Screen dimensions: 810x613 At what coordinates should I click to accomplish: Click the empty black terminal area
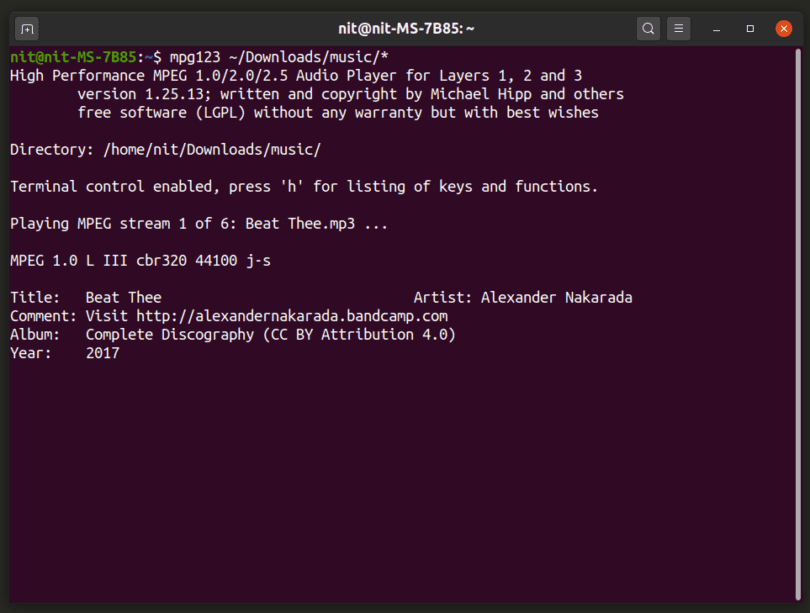tap(400, 480)
